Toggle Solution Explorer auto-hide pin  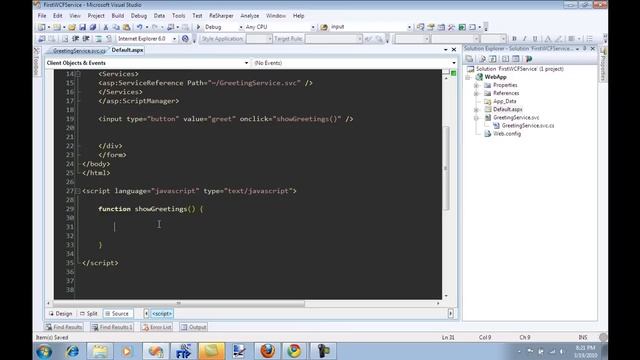click(584, 49)
